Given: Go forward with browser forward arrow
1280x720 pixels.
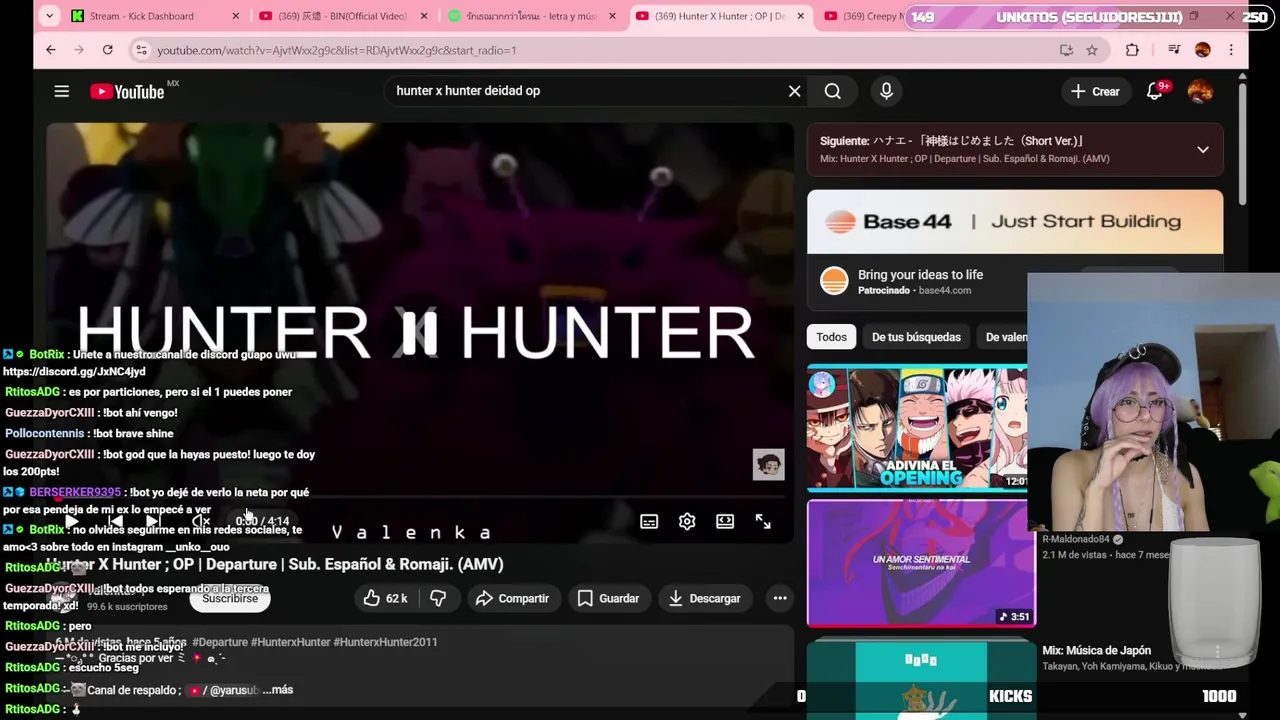Looking at the screenshot, I should (x=79, y=50).
